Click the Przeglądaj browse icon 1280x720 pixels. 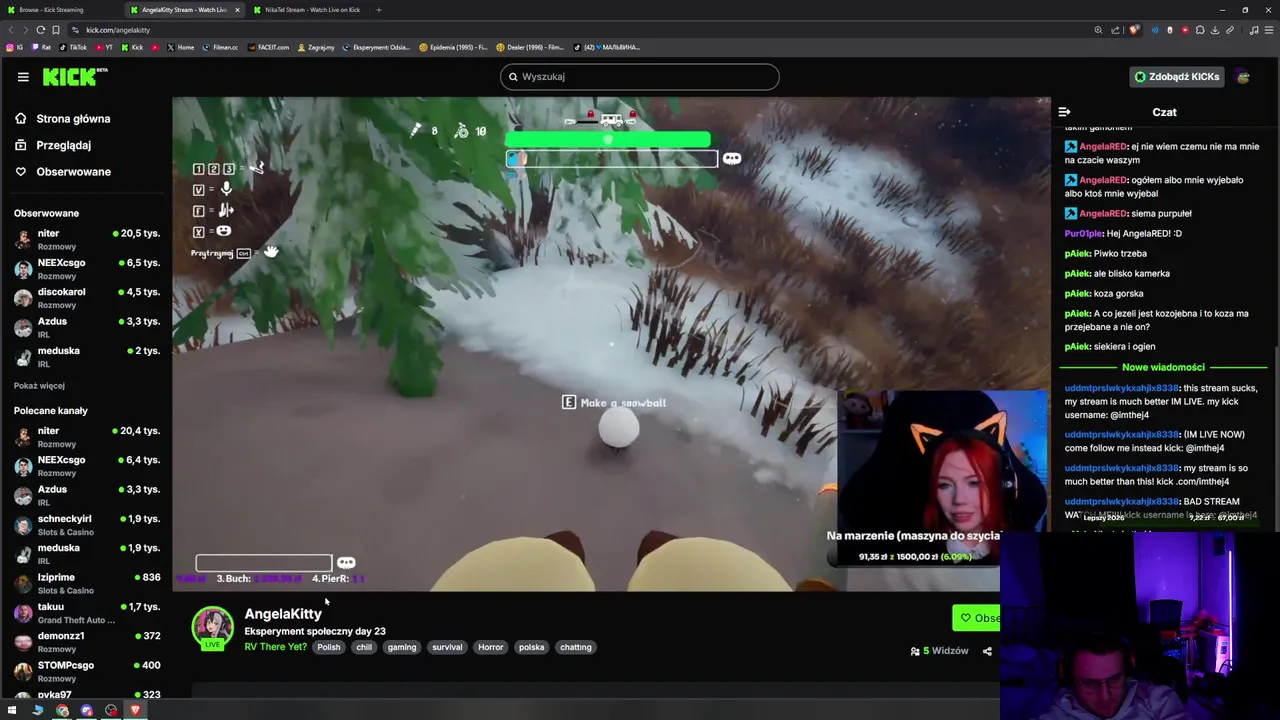21,145
